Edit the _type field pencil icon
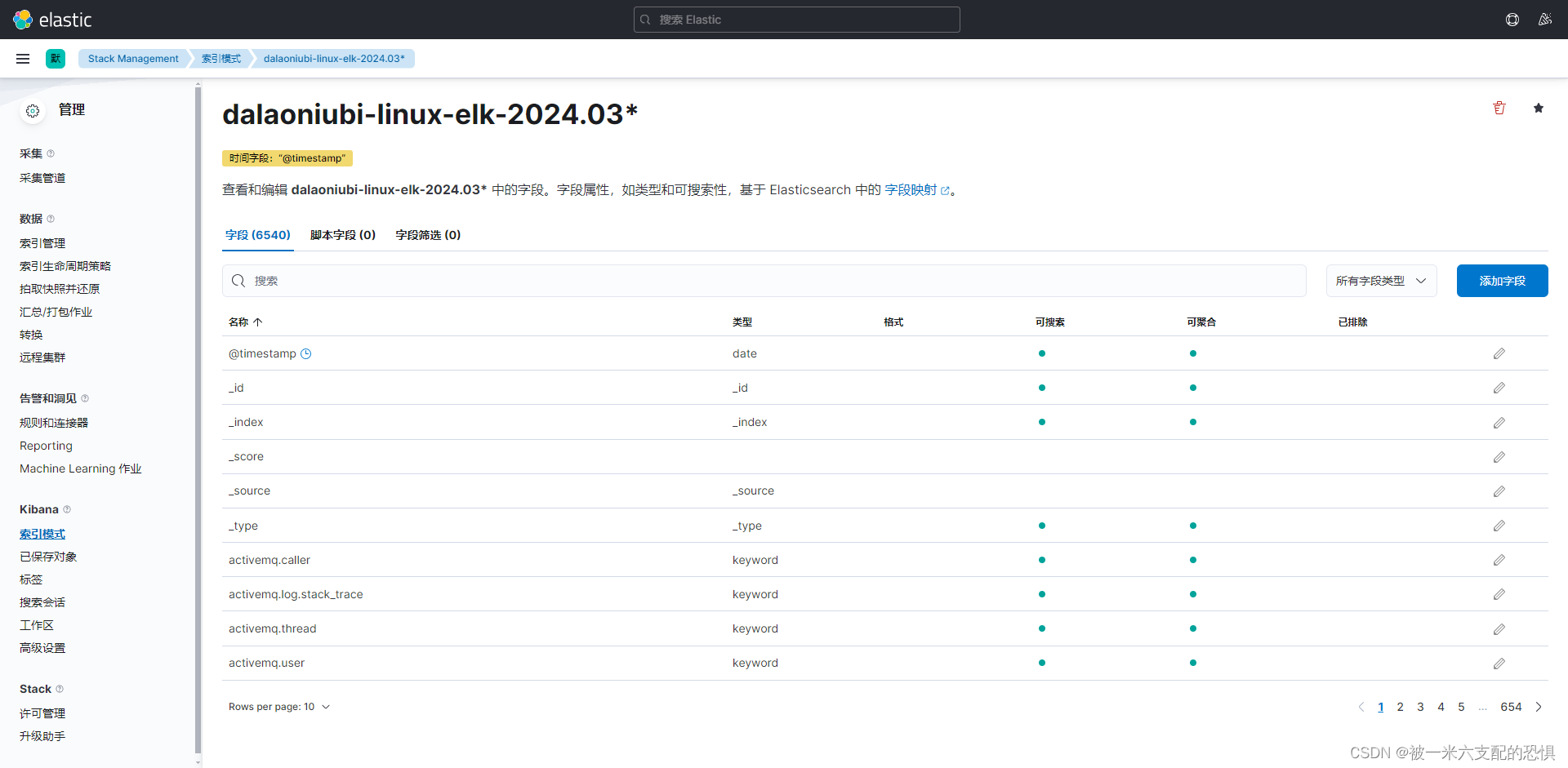 (x=1499, y=526)
